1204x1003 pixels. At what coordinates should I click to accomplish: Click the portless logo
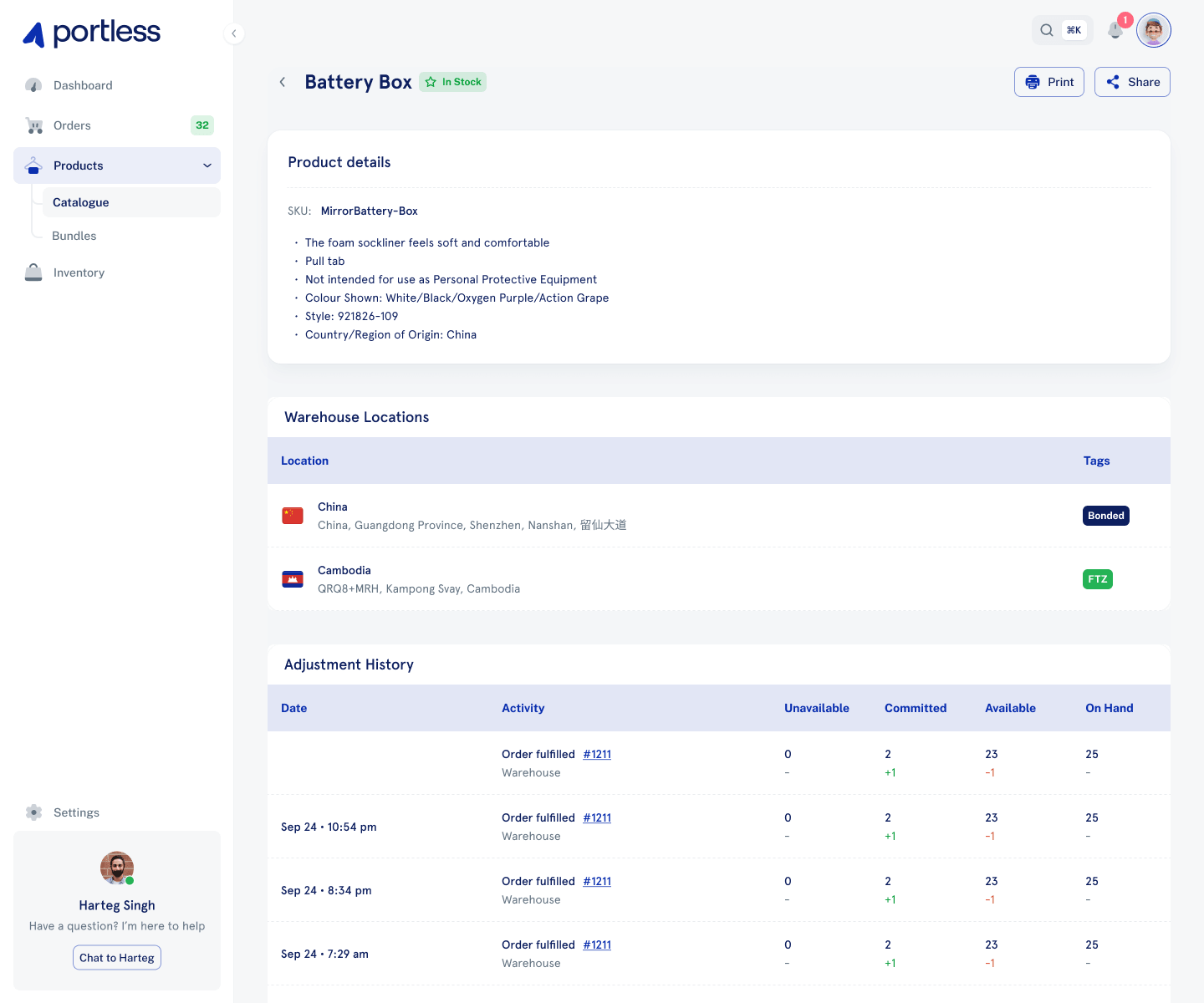[91, 33]
